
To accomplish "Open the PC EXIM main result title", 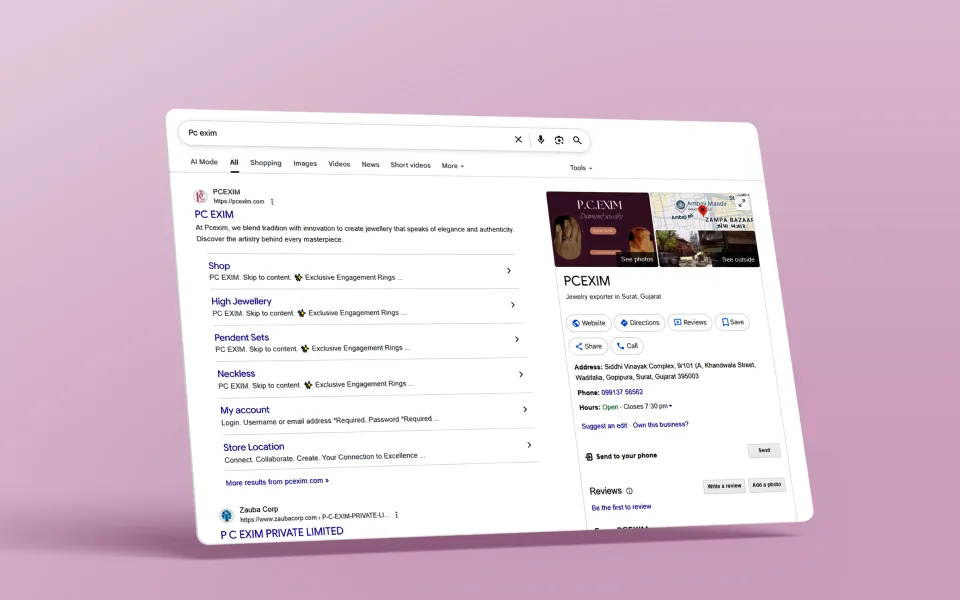I will click(x=214, y=214).
